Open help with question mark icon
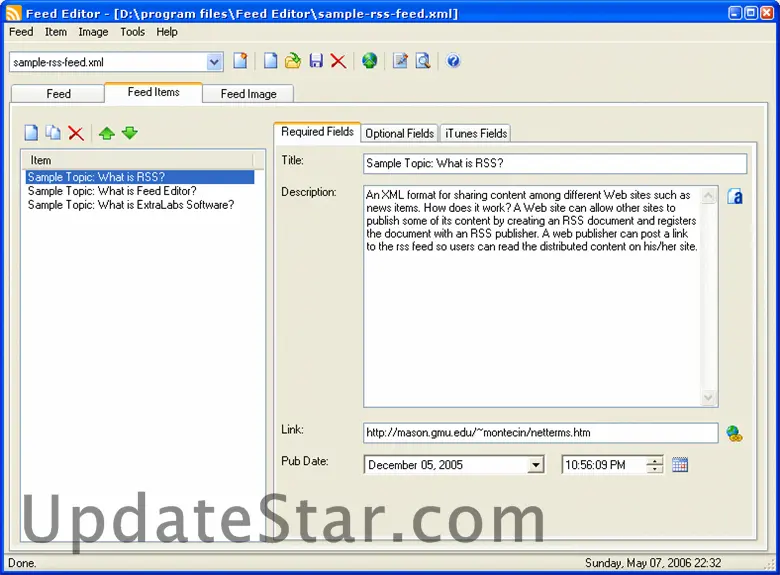Screen dimensions: 780x575 tap(453, 61)
